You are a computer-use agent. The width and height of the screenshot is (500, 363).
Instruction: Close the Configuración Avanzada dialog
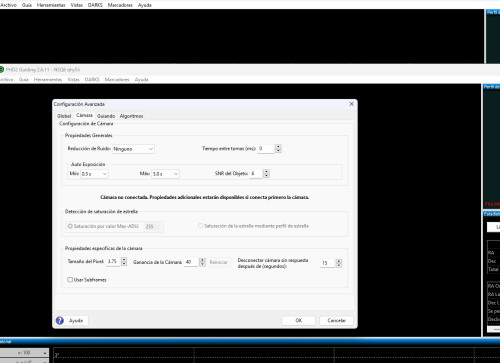click(x=351, y=104)
